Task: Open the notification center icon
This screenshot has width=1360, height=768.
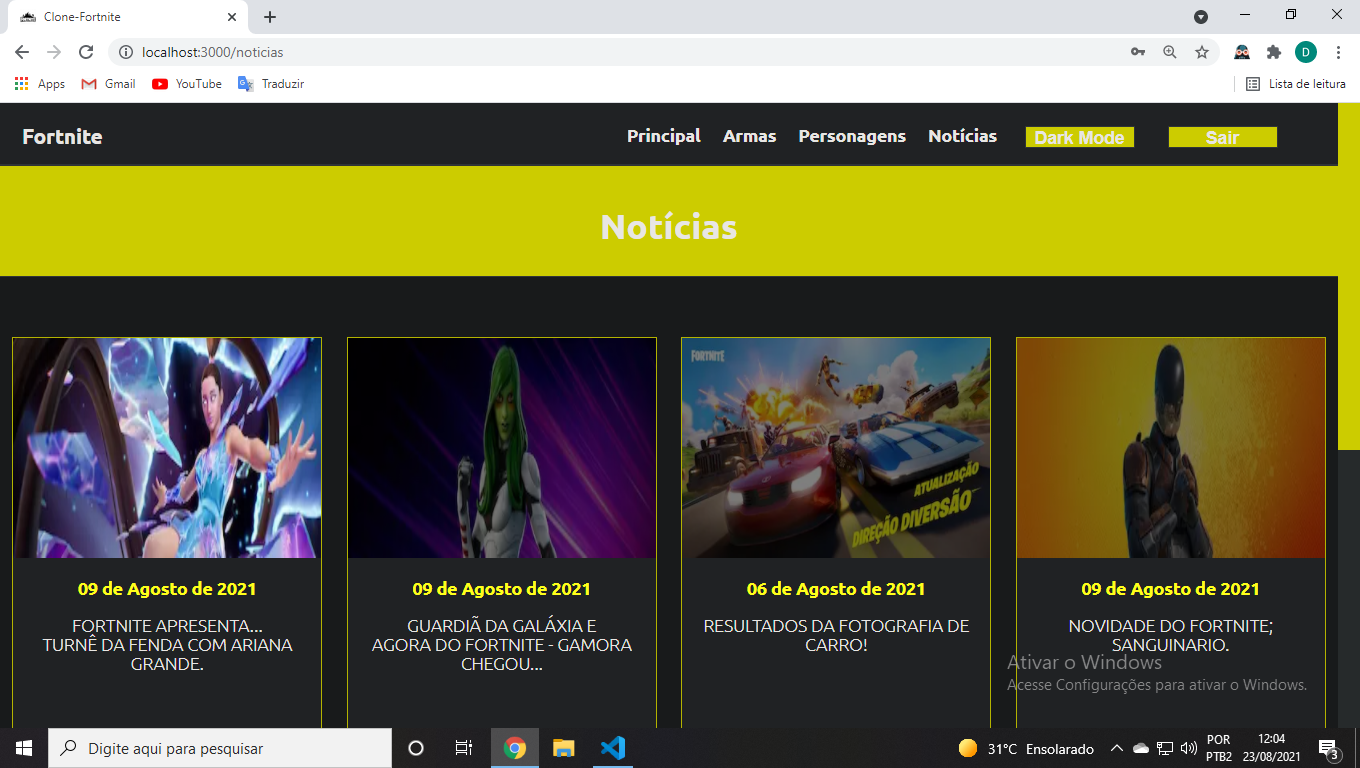Action: pyautogui.click(x=1330, y=748)
